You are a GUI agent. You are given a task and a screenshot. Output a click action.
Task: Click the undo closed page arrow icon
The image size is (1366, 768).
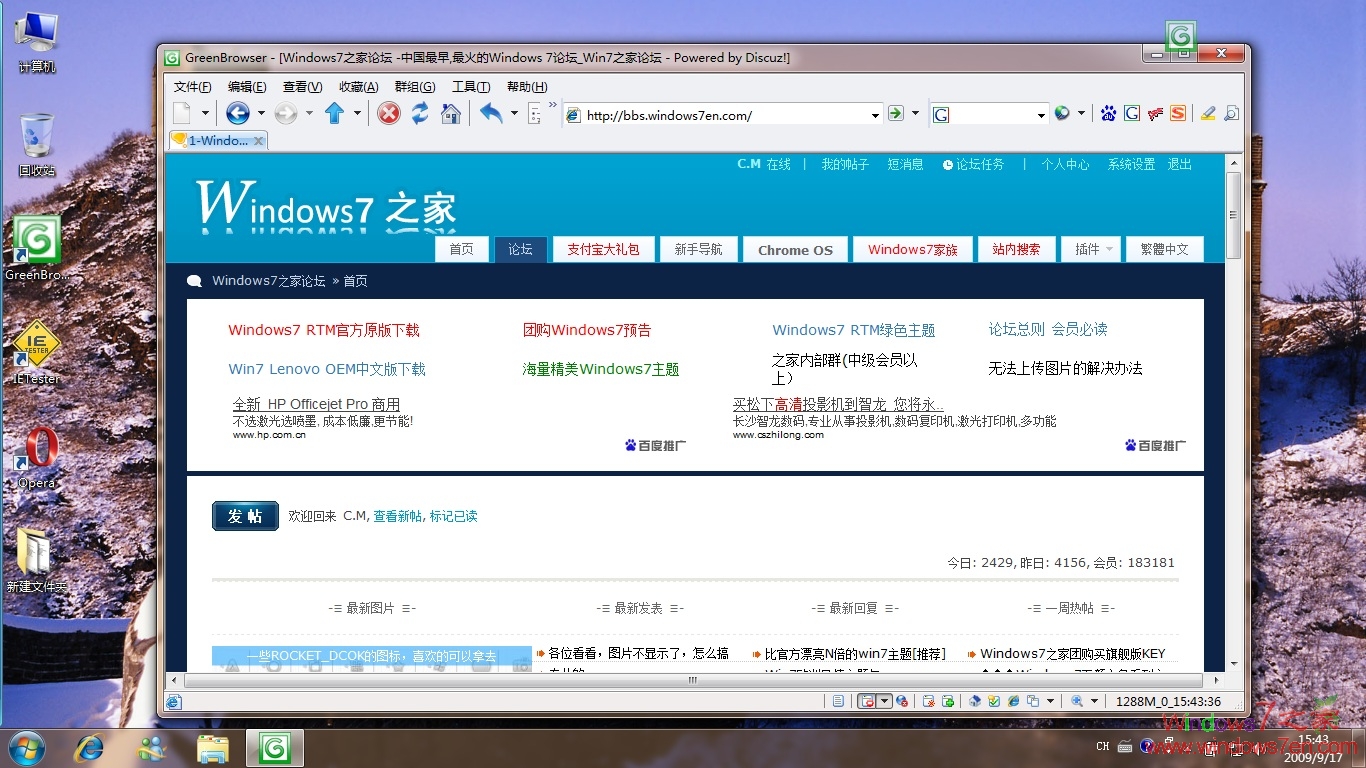(490, 113)
